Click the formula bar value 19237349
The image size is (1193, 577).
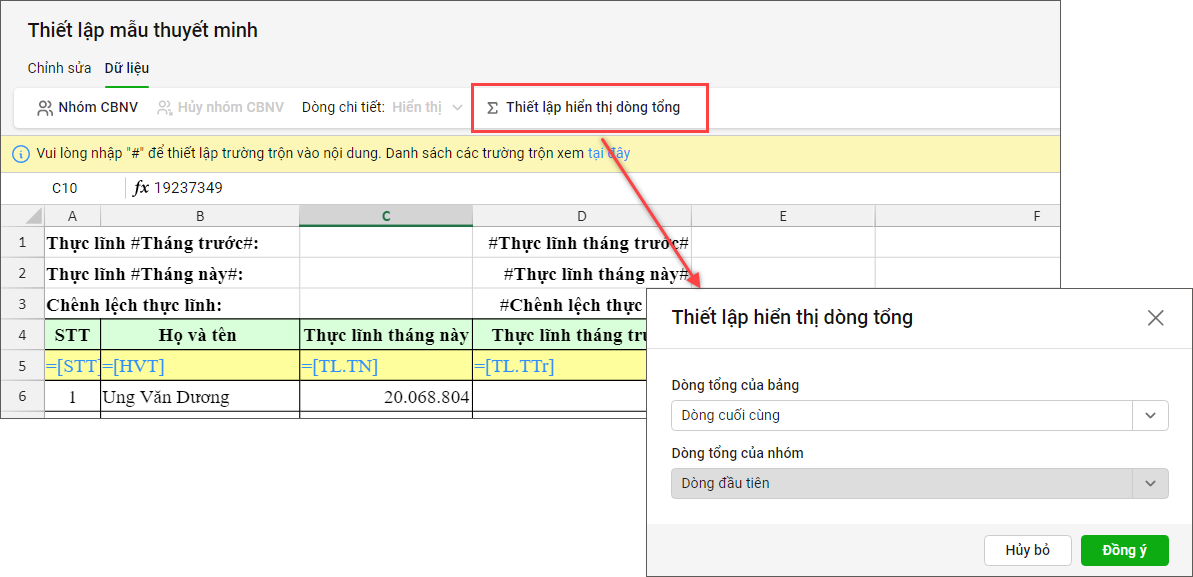click(x=188, y=188)
